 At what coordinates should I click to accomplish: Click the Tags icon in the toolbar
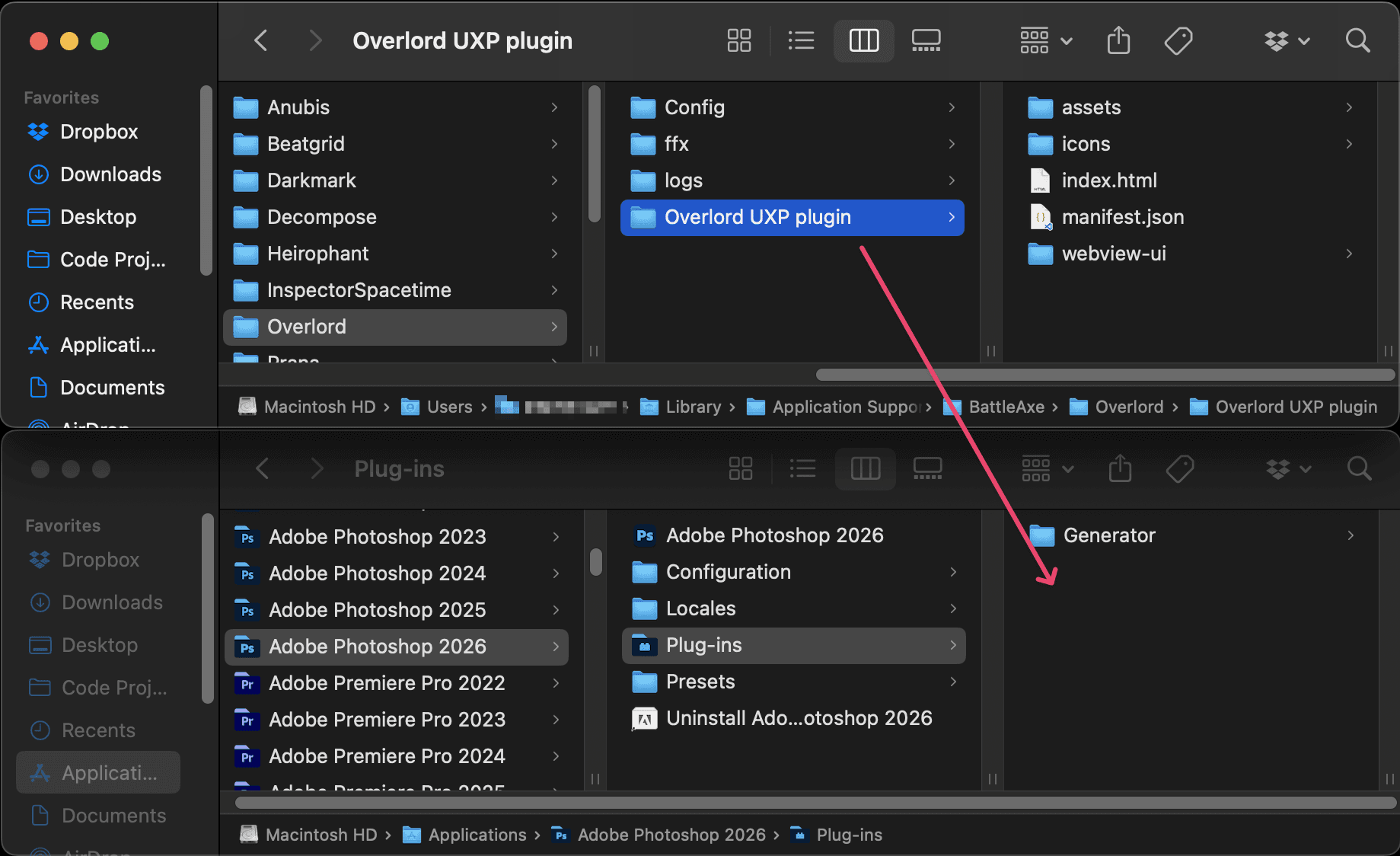click(1177, 40)
